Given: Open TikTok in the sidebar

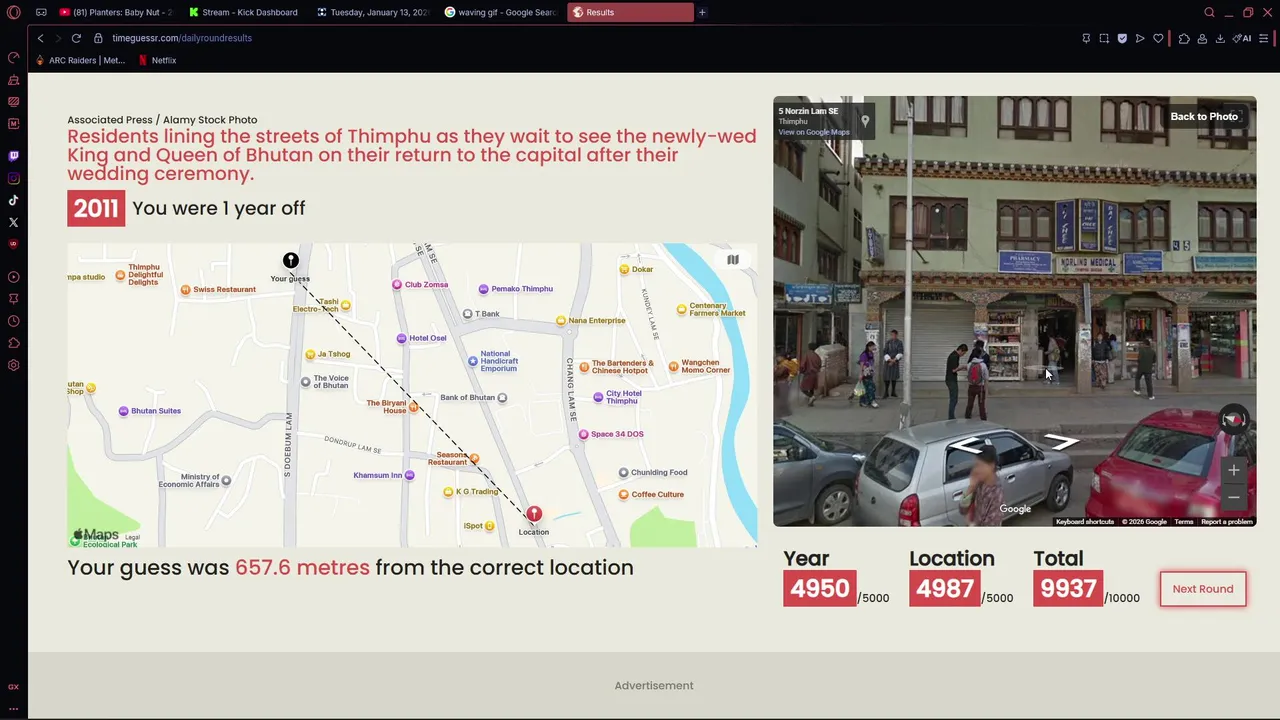Looking at the screenshot, I should pyautogui.click(x=13, y=200).
